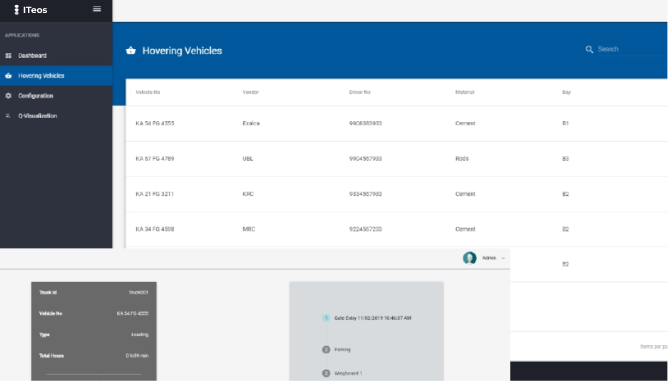Viewport: 668px width, 381px height.
Task: Click the Configuration gear icon
Action: point(8,96)
